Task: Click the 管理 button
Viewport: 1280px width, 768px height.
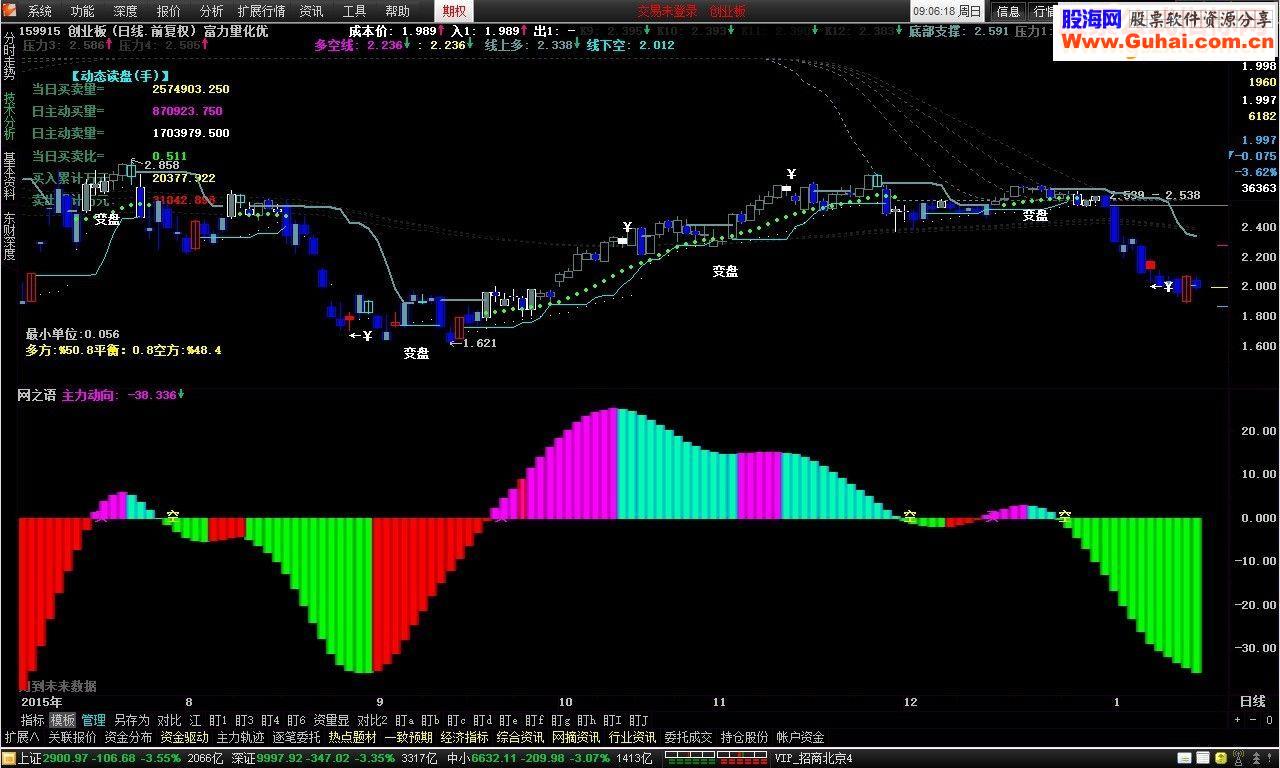Action: pos(94,720)
